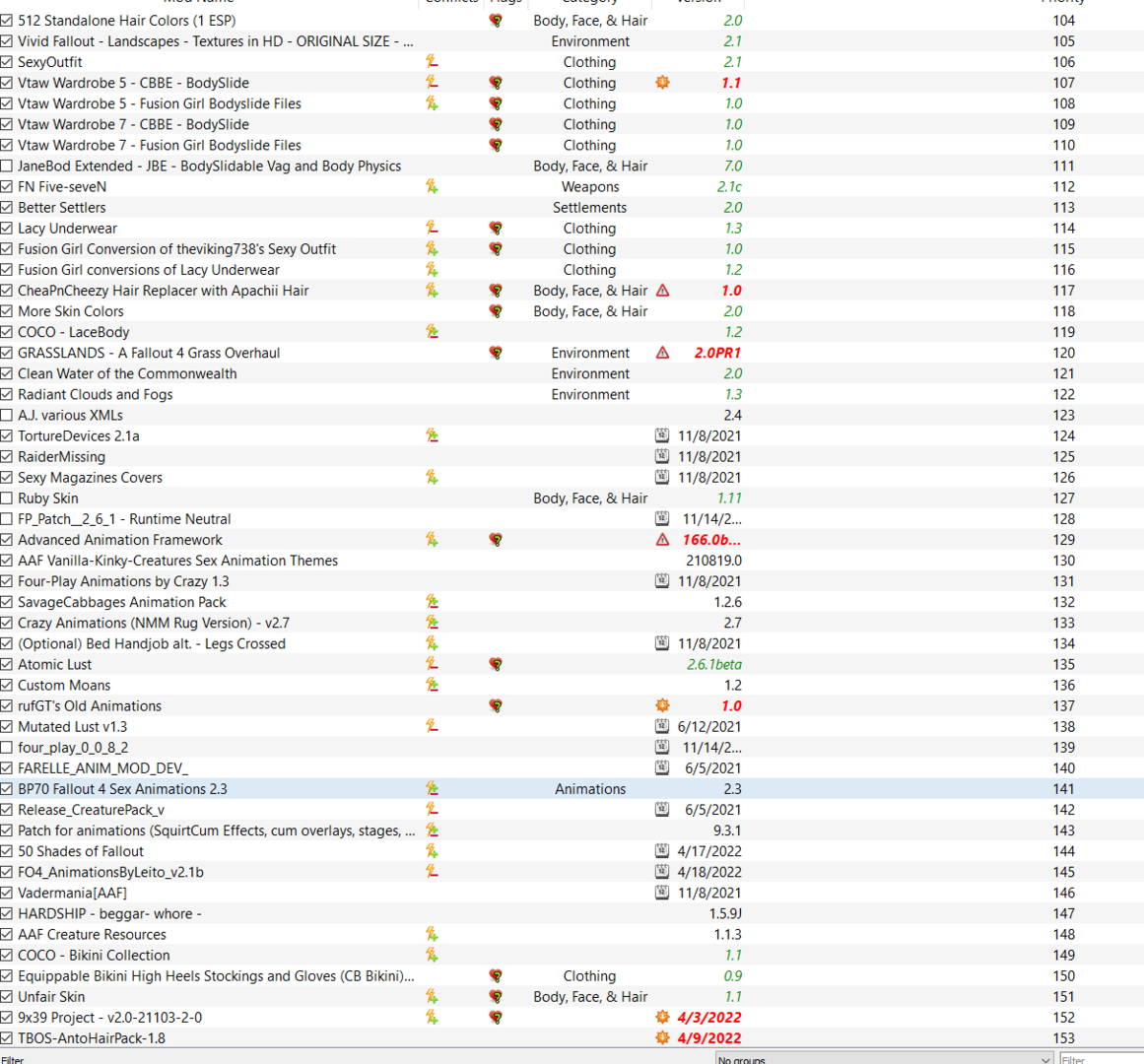Select Crazy Animations (NMM Rug Version) - v2.7 name
This screenshot has height=1064, width=1144.
154,623
